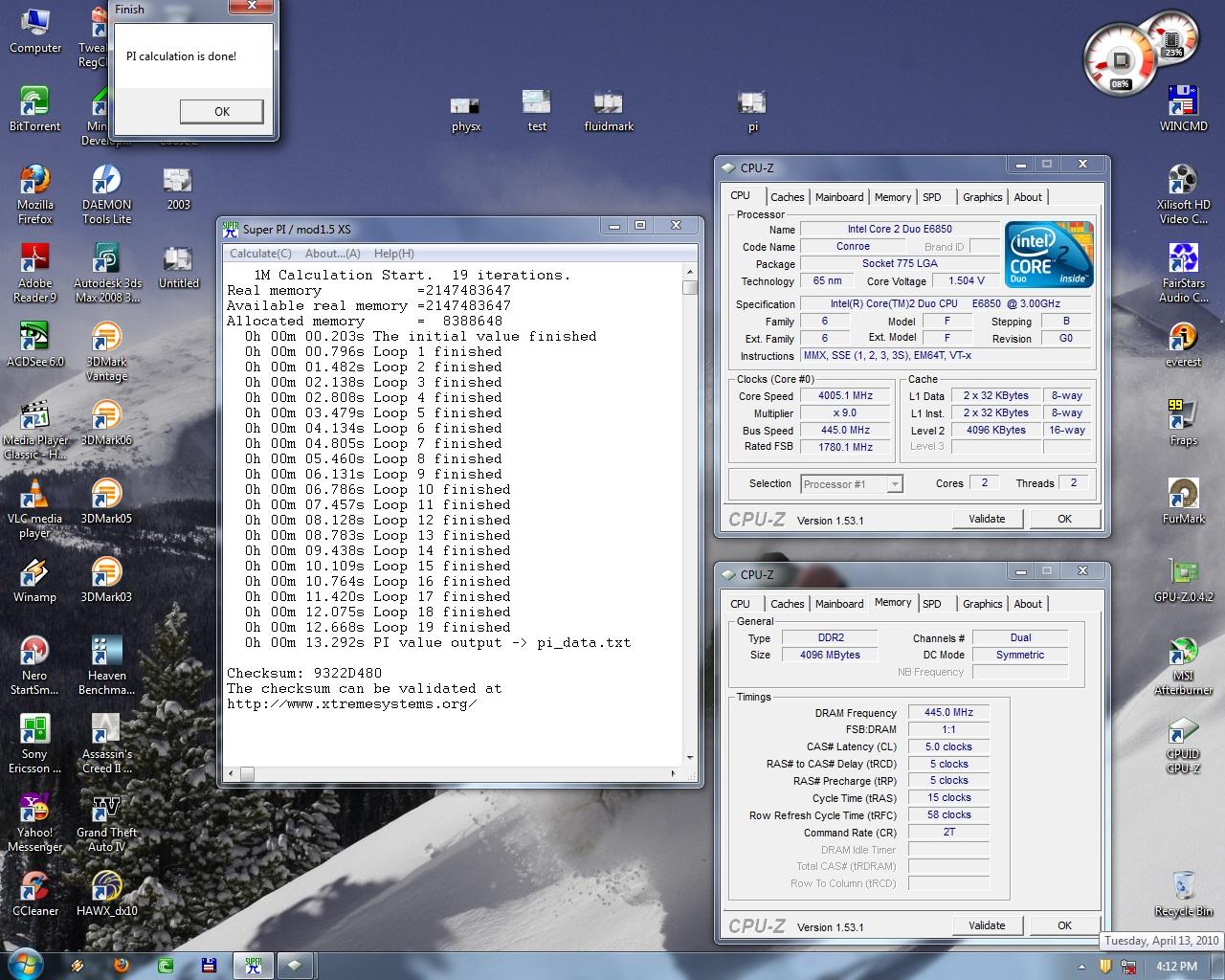Open the fluidmark folder on desktop

coord(609,109)
